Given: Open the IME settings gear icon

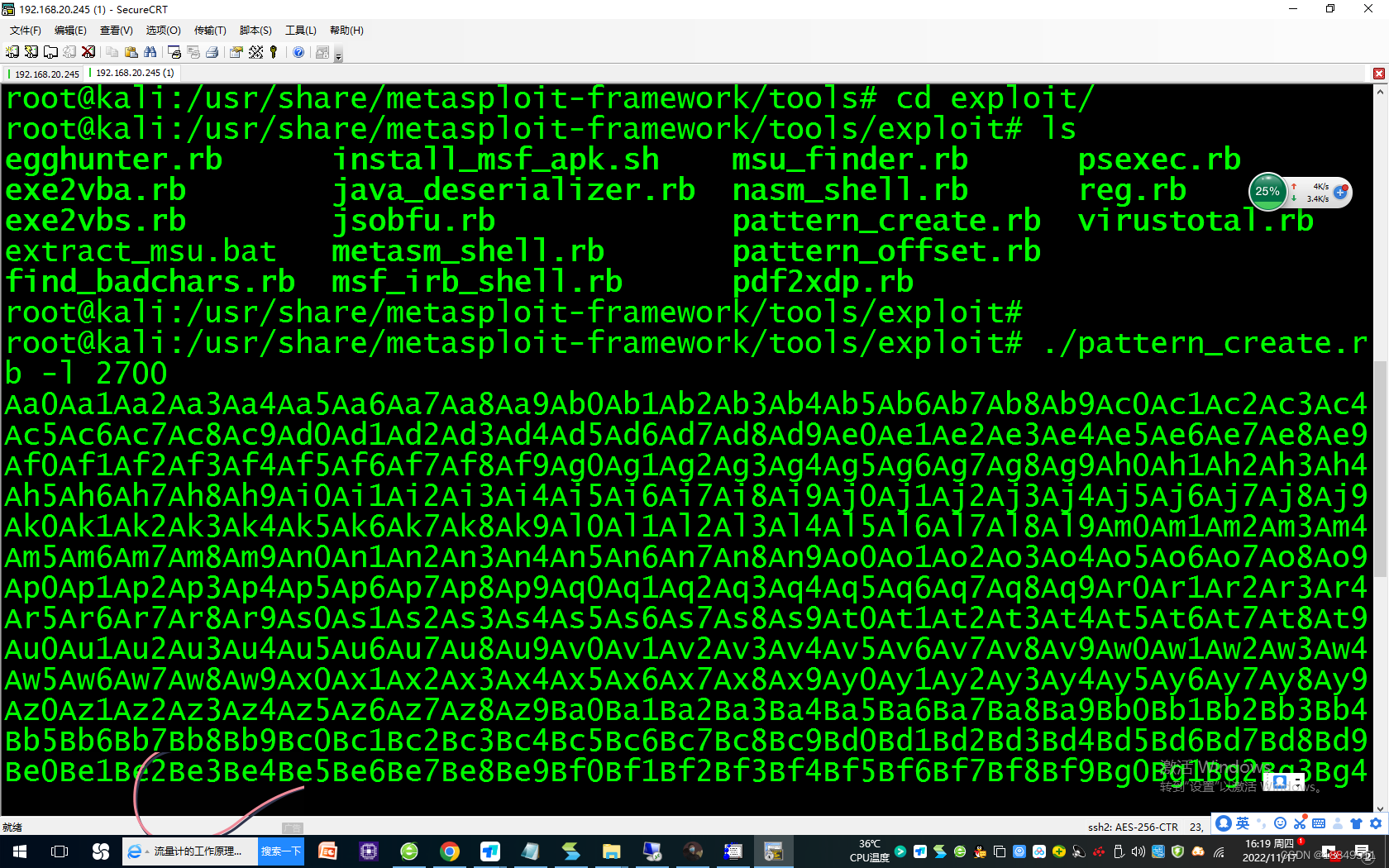Looking at the screenshot, I should pyautogui.click(x=1376, y=823).
